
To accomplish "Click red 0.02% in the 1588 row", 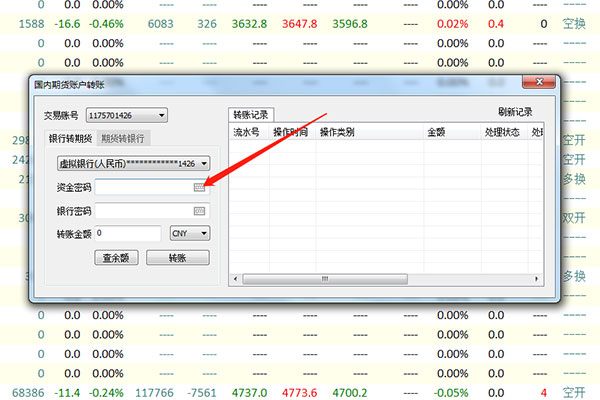I will tap(453, 24).
